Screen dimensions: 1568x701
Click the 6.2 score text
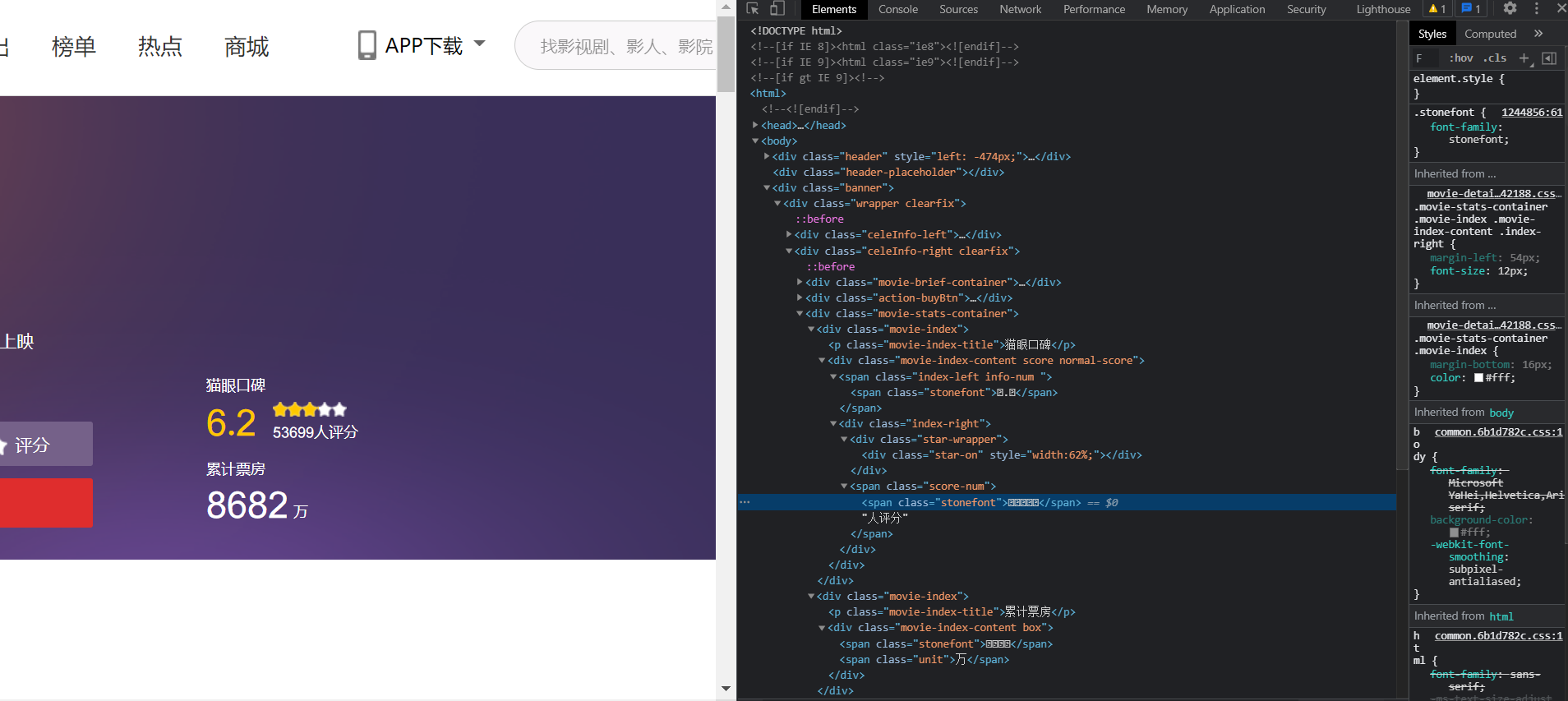pos(231,423)
